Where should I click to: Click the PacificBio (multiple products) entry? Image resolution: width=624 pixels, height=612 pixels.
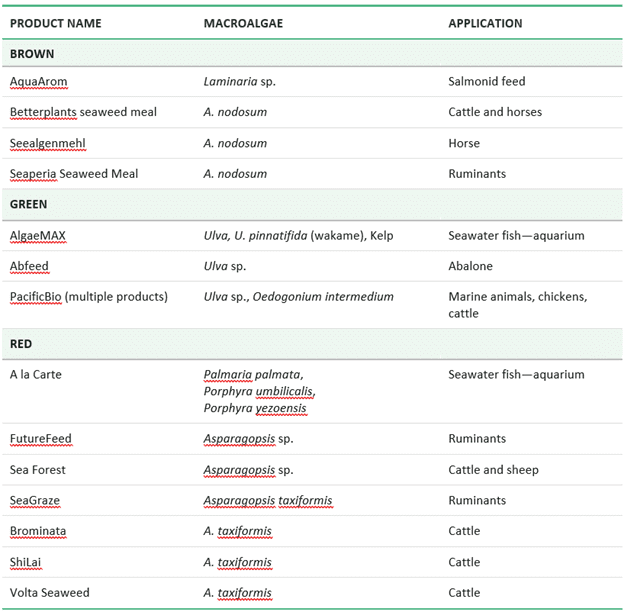click(x=89, y=297)
